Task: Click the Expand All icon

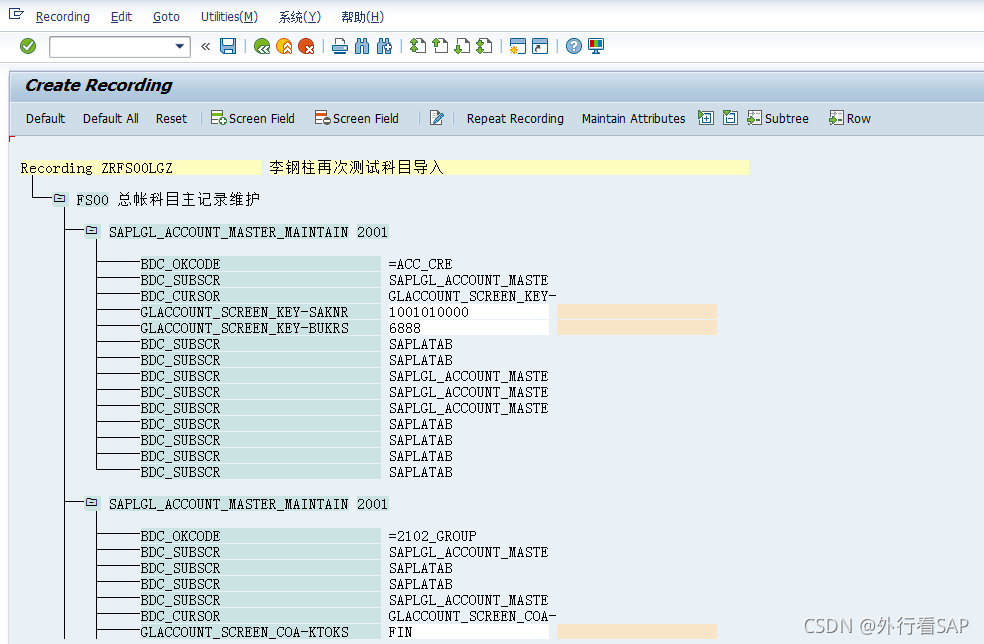Action: (705, 117)
